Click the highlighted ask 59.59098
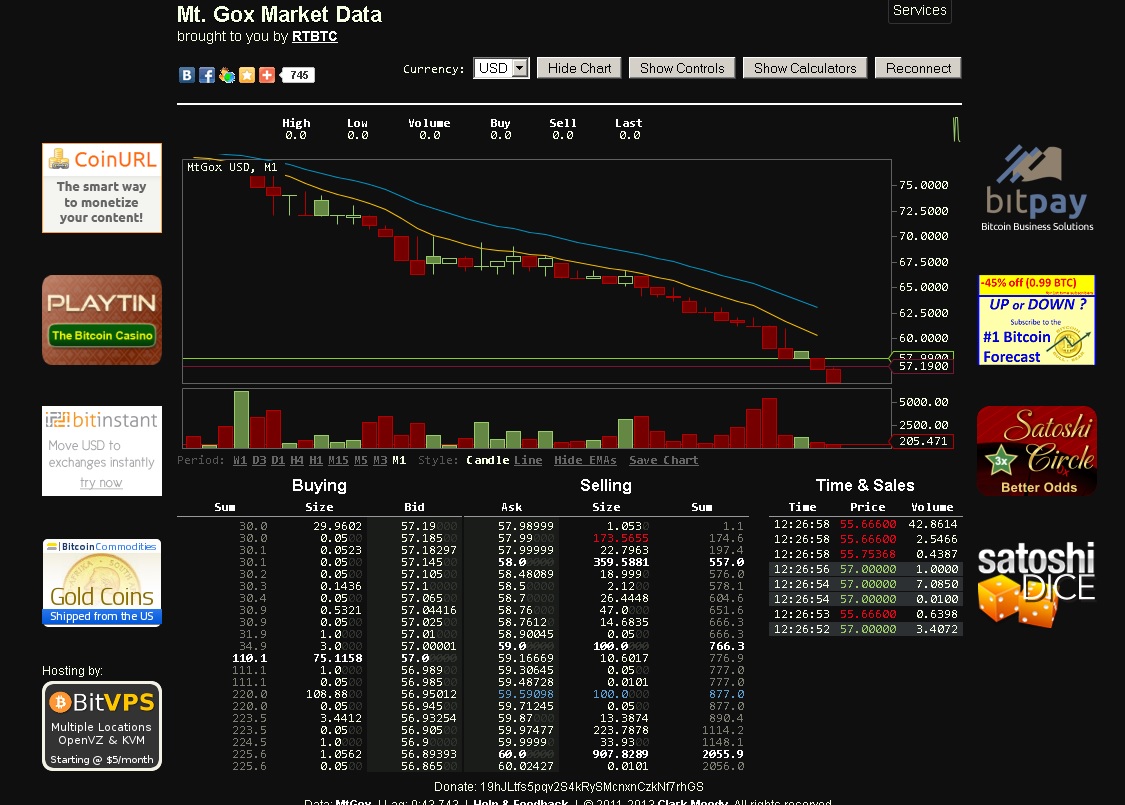Screen dimensions: 1125x805 coord(526,695)
